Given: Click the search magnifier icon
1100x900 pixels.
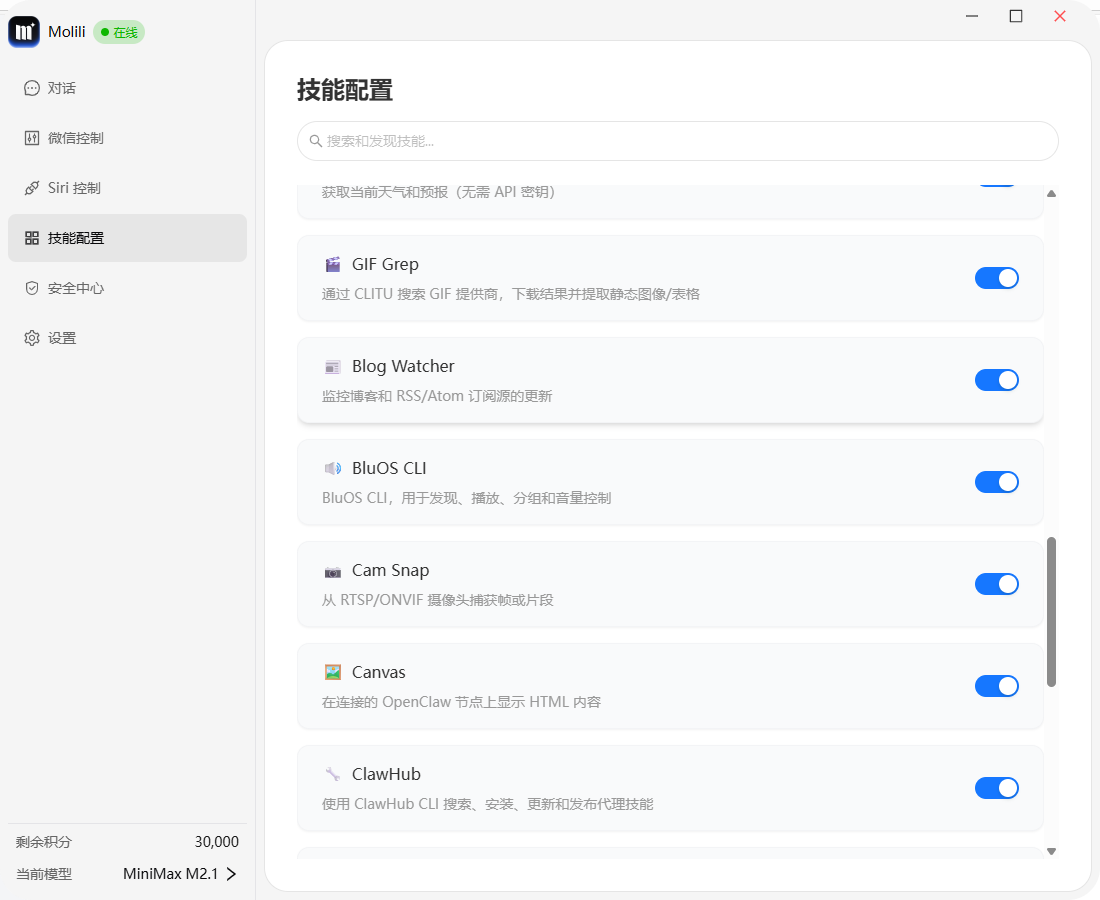Looking at the screenshot, I should (316, 141).
